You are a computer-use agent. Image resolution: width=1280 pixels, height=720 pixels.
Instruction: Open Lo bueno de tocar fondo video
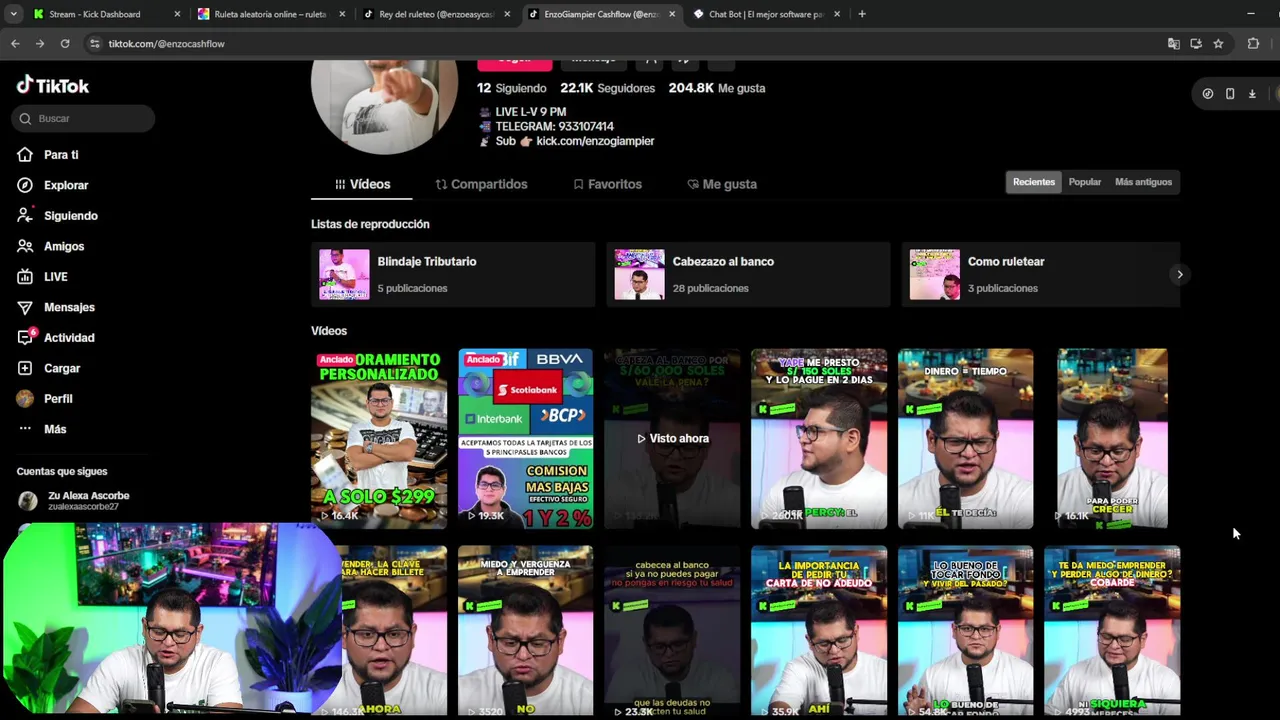click(965, 631)
